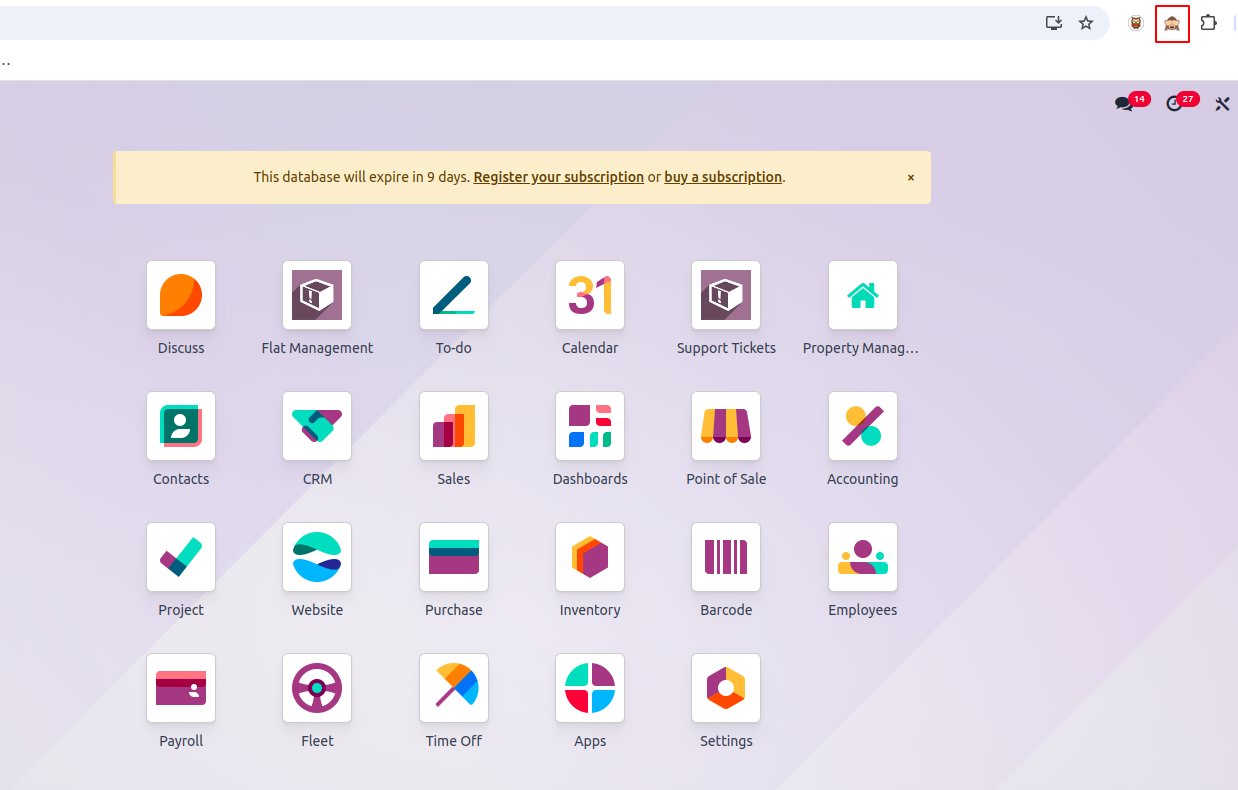Open the Accounting app
This screenshot has height=790, width=1238.
[x=863, y=426]
